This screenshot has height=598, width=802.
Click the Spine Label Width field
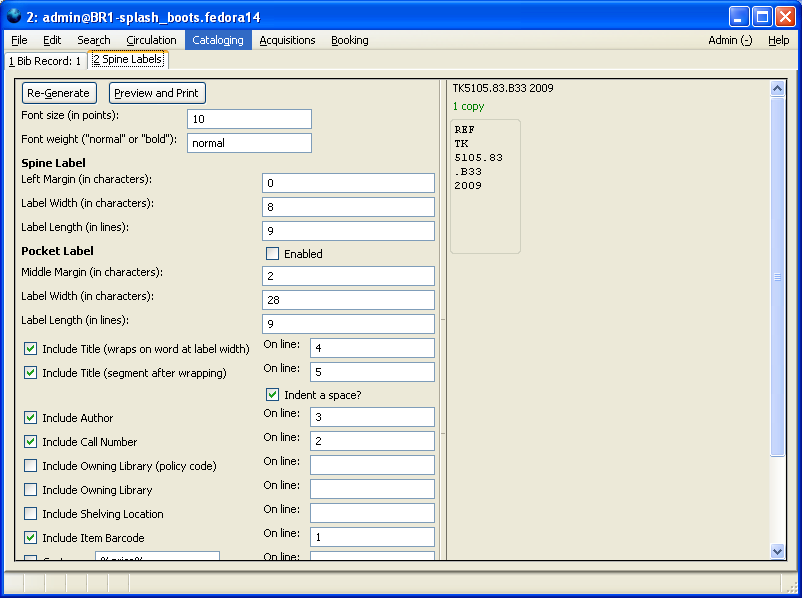[348, 207]
